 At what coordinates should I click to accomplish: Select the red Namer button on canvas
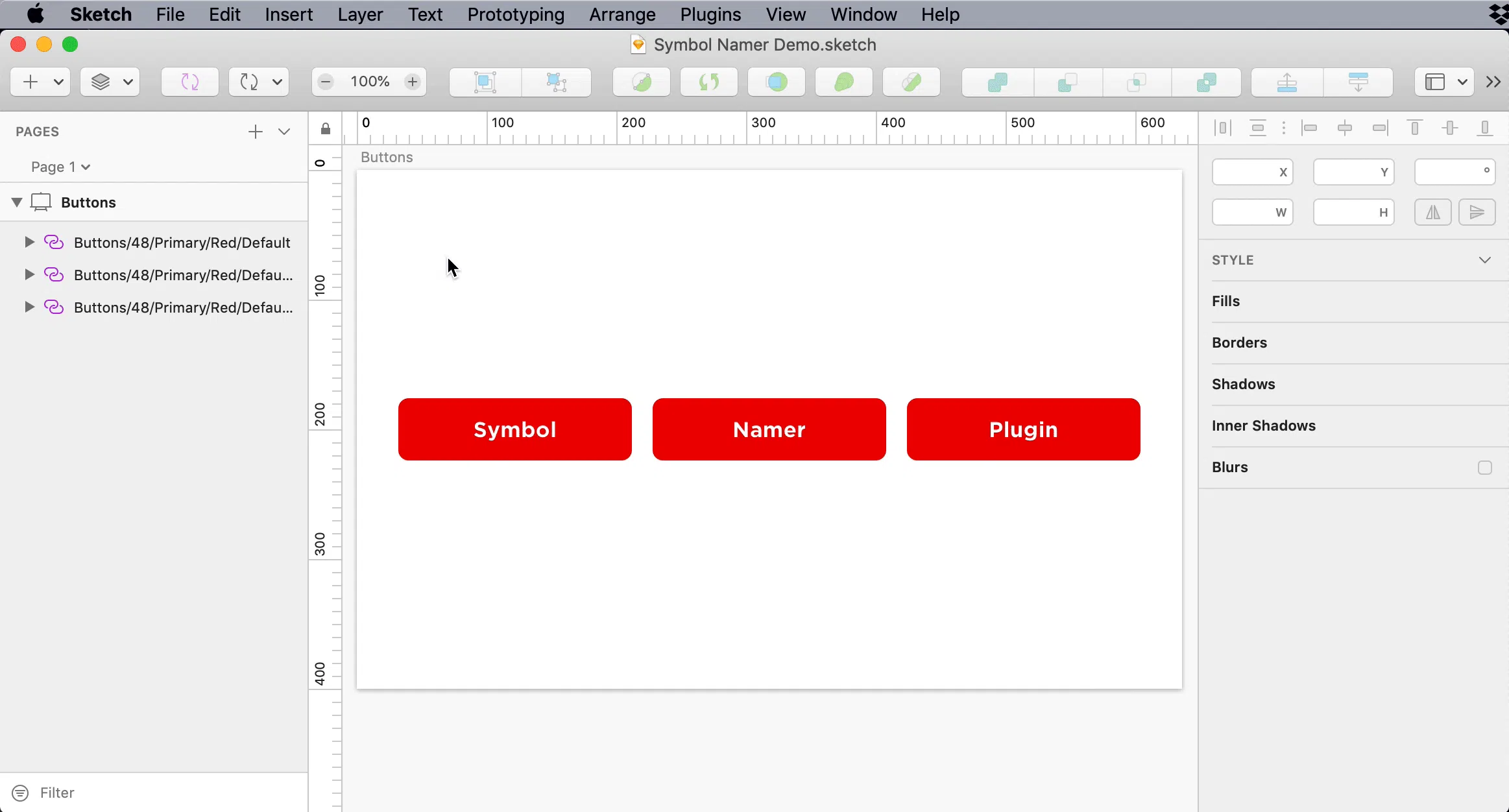769,429
